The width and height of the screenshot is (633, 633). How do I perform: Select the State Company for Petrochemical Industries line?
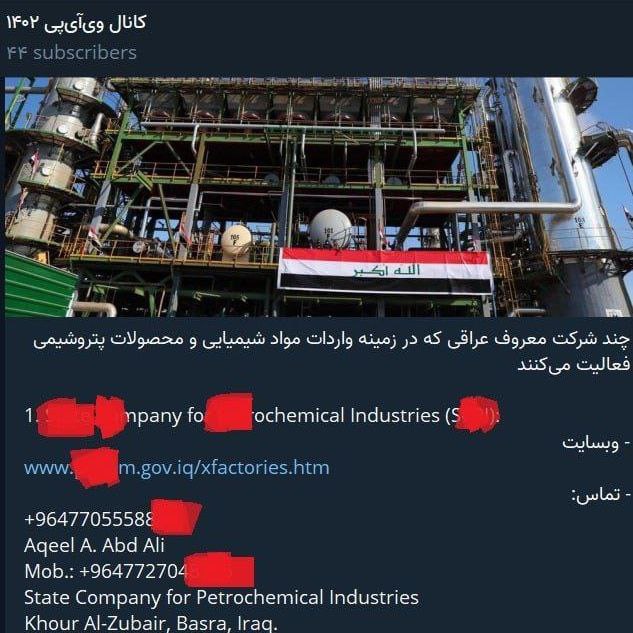coord(221,597)
